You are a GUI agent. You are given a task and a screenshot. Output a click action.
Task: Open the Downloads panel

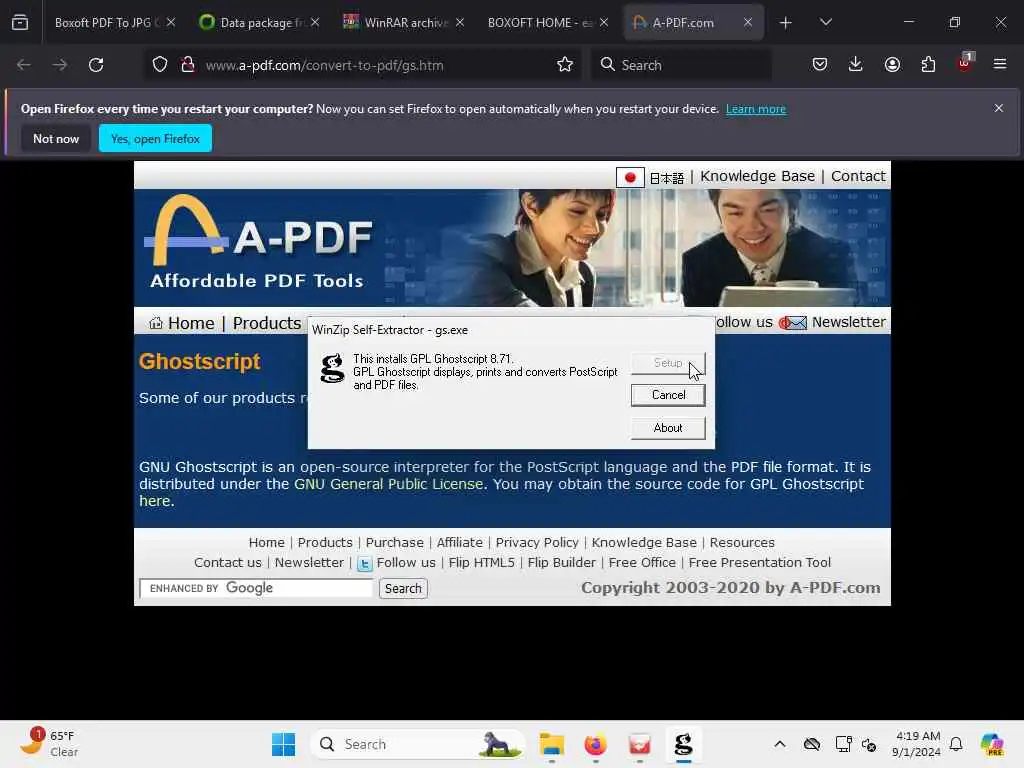856,64
